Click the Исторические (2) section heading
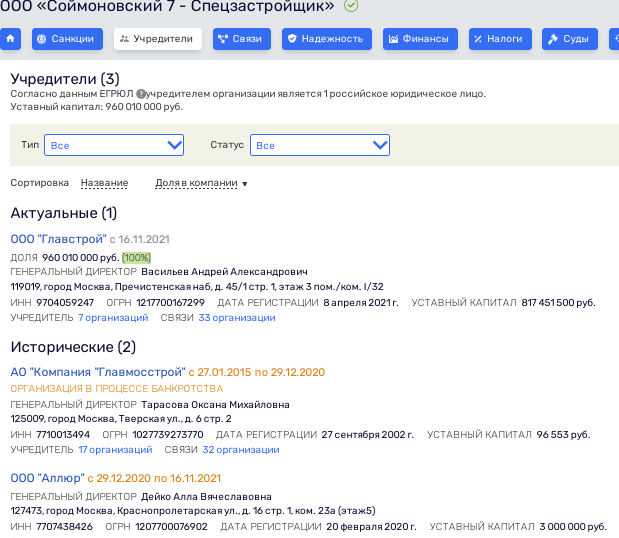619x538 pixels. click(x=73, y=347)
